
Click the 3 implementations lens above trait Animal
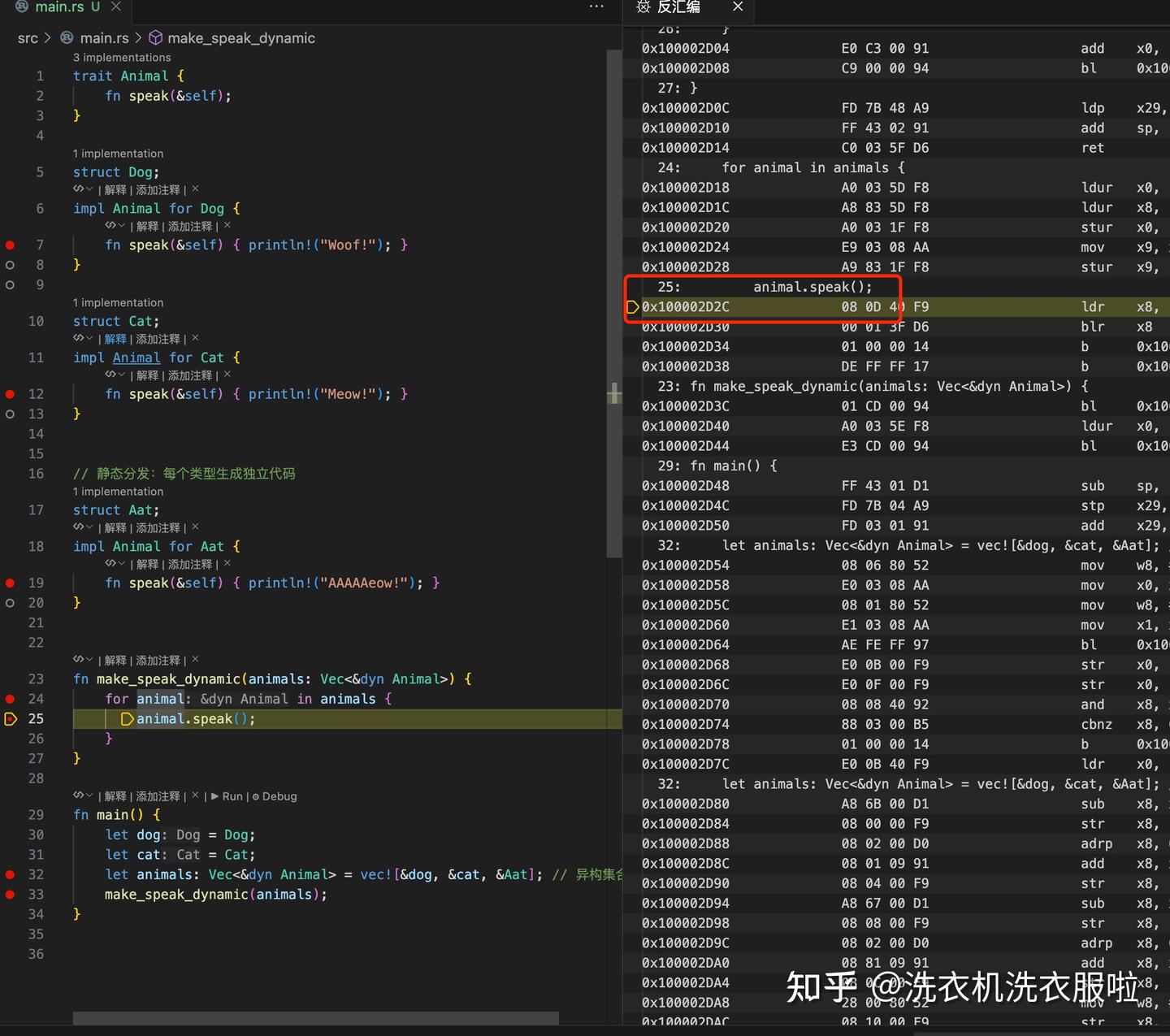coord(122,57)
